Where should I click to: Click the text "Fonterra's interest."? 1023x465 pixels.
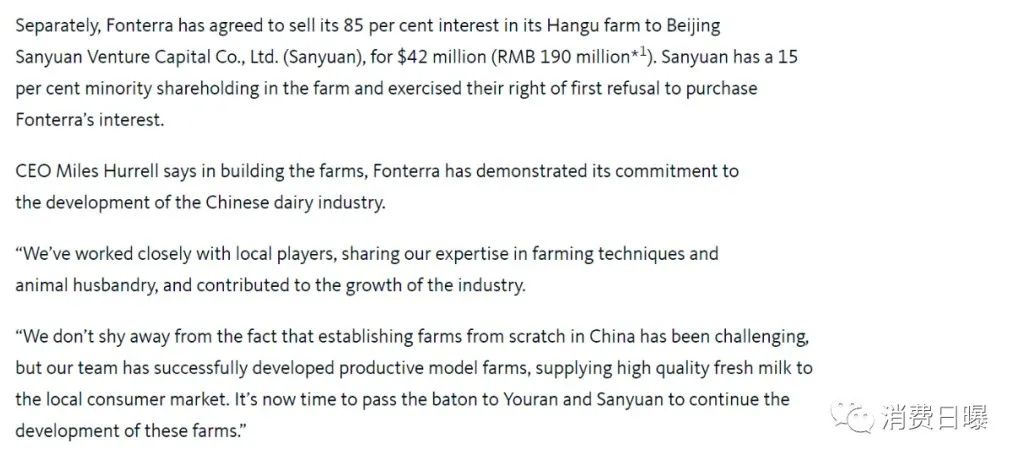click(89, 120)
